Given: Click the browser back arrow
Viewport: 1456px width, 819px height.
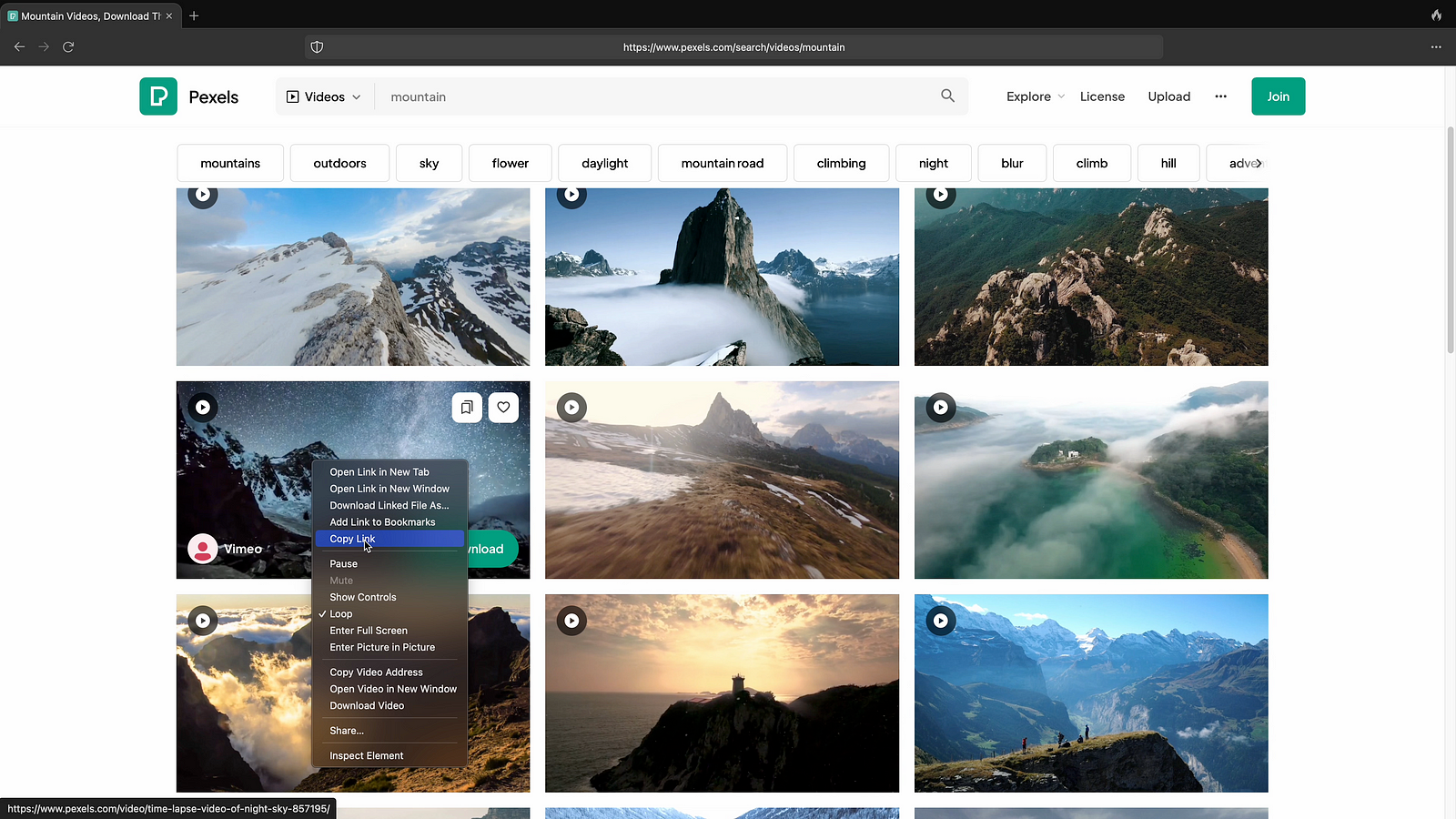Looking at the screenshot, I should (19, 46).
